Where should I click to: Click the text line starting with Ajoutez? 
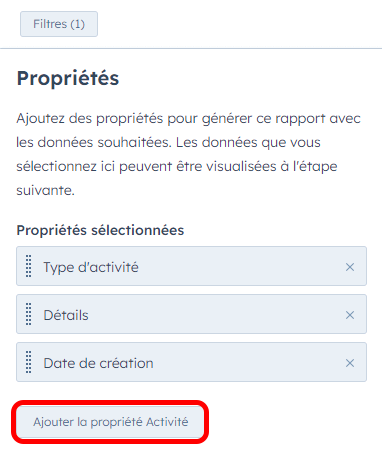tap(189, 119)
